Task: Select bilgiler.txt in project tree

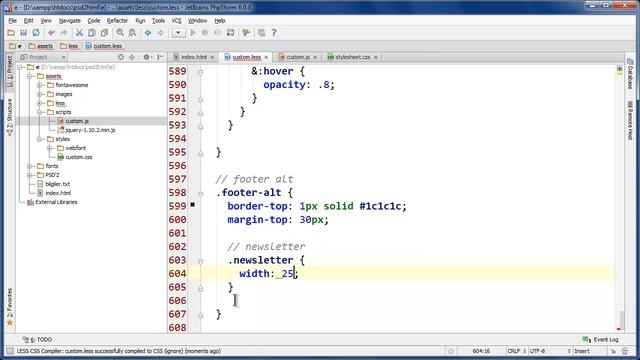Action: tap(58, 184)
